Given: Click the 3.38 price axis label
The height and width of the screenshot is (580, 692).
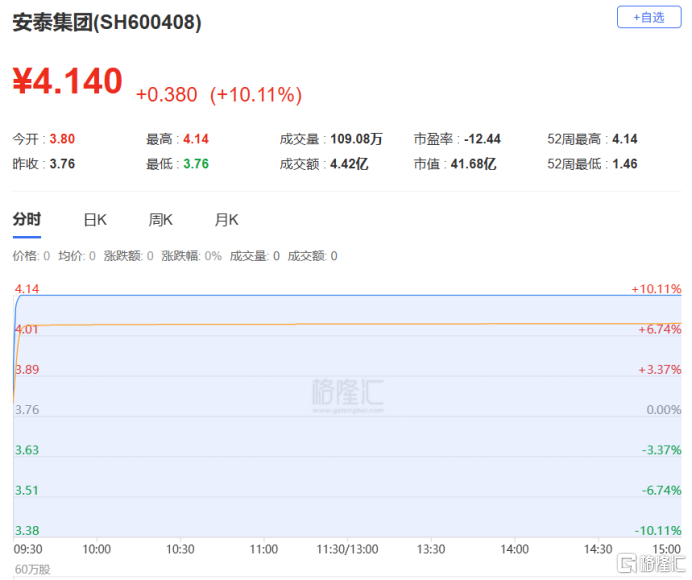Looking at the screenshot, I should click(x=27, y=531).
